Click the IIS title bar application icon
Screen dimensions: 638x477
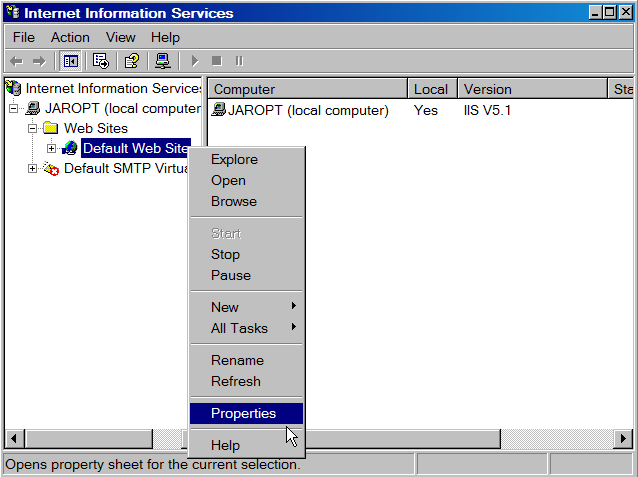click(13, 13)
